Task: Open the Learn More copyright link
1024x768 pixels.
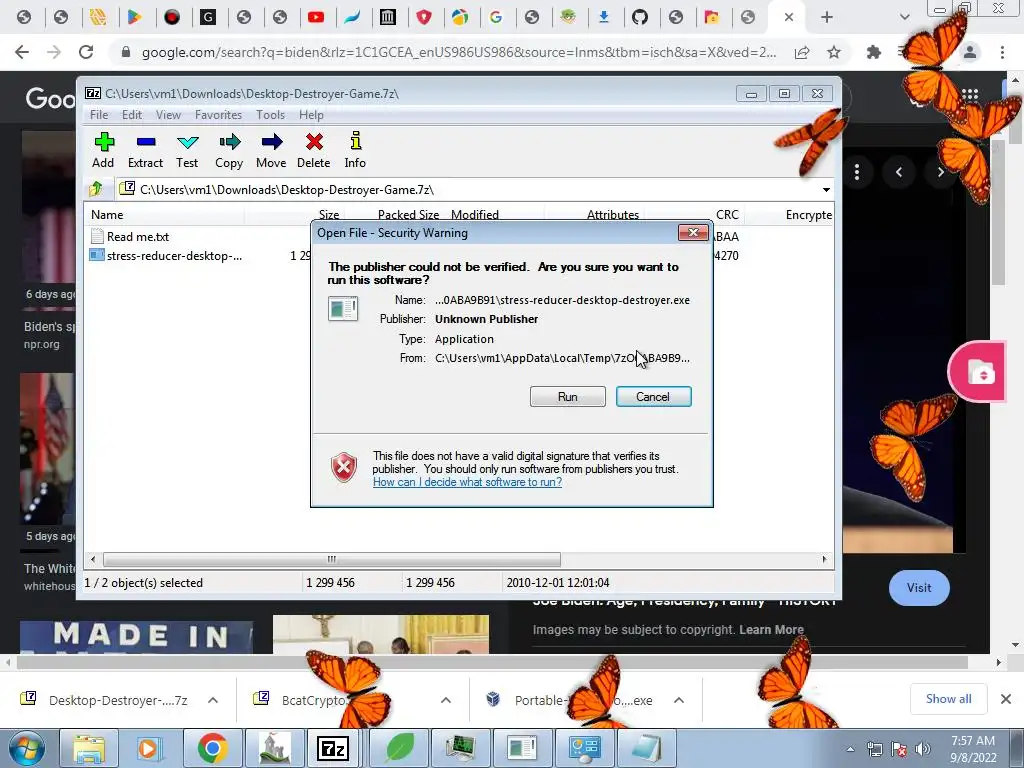Action: [771, 630]
